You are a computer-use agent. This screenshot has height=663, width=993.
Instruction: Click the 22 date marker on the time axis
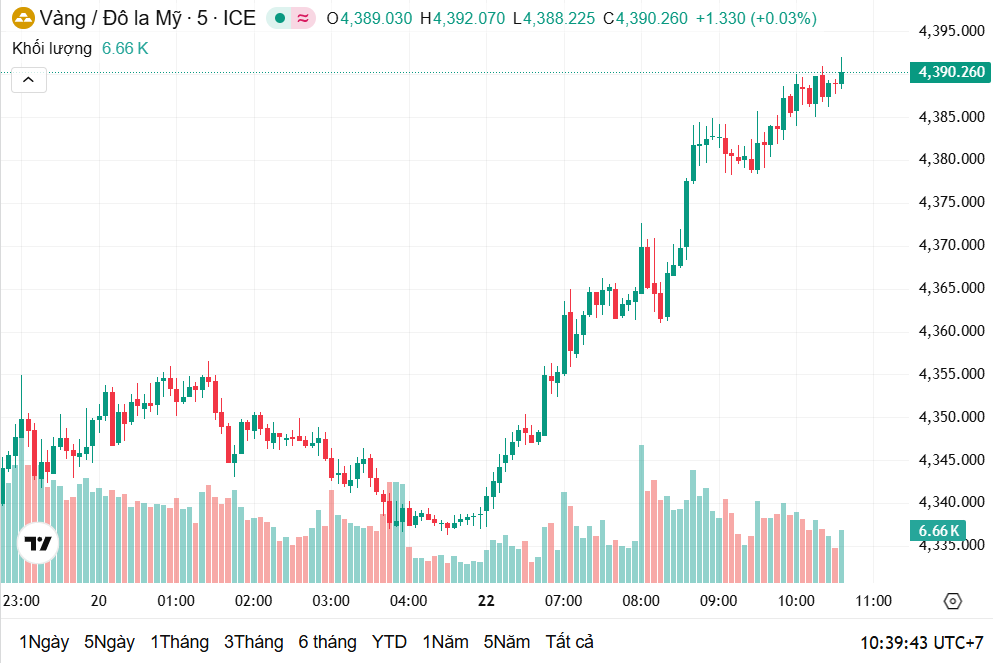(486, 601)
